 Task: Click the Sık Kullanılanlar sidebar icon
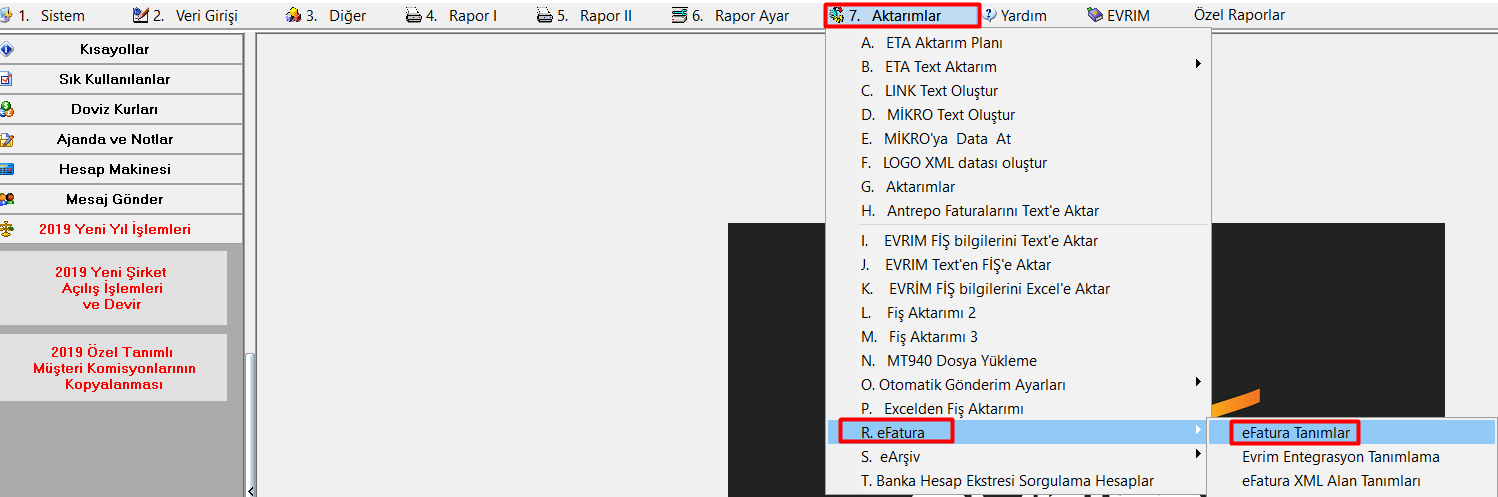tap(6, 79)
